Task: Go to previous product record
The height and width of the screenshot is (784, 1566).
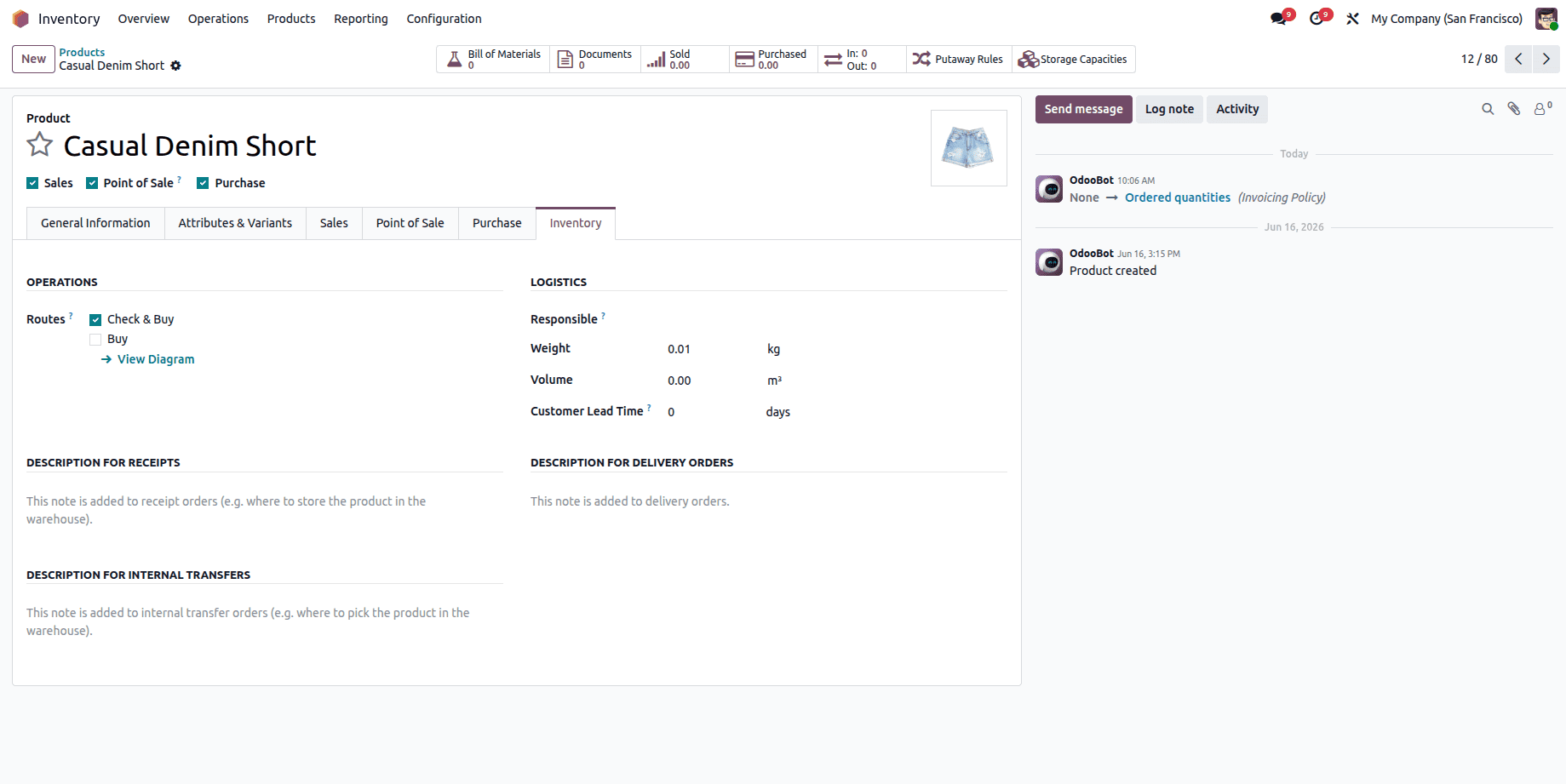Action: point(1518,59)
